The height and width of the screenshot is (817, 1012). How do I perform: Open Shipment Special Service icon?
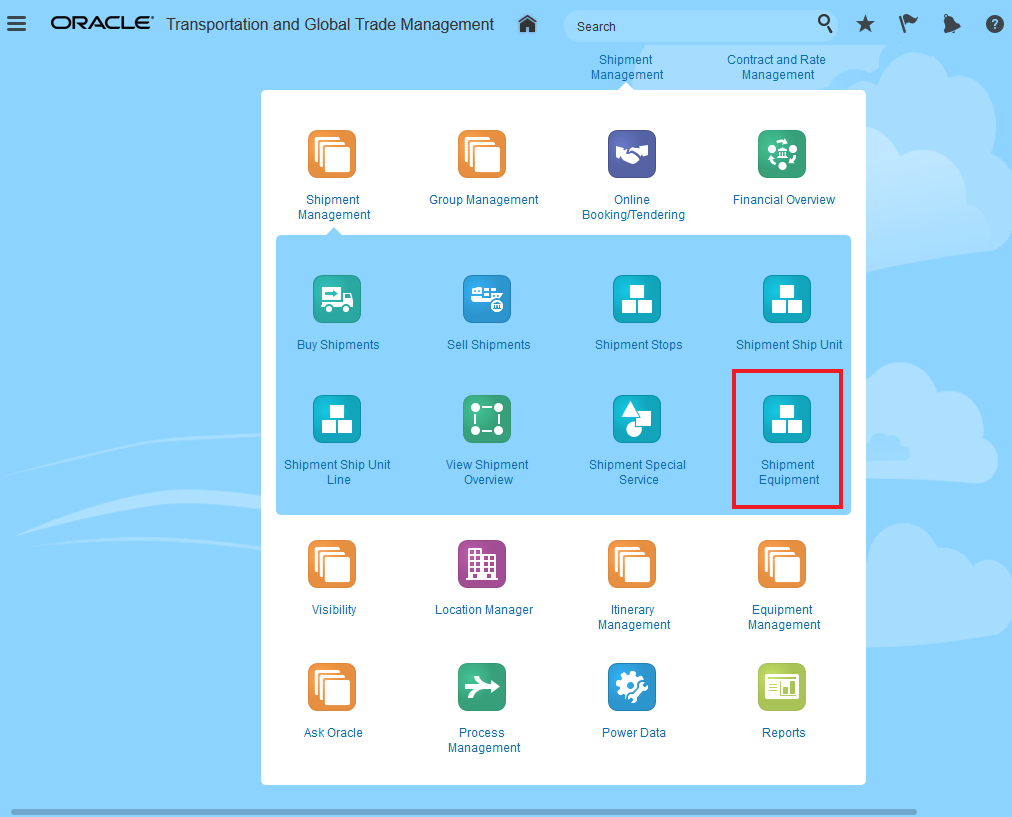[x=637, y=419]
